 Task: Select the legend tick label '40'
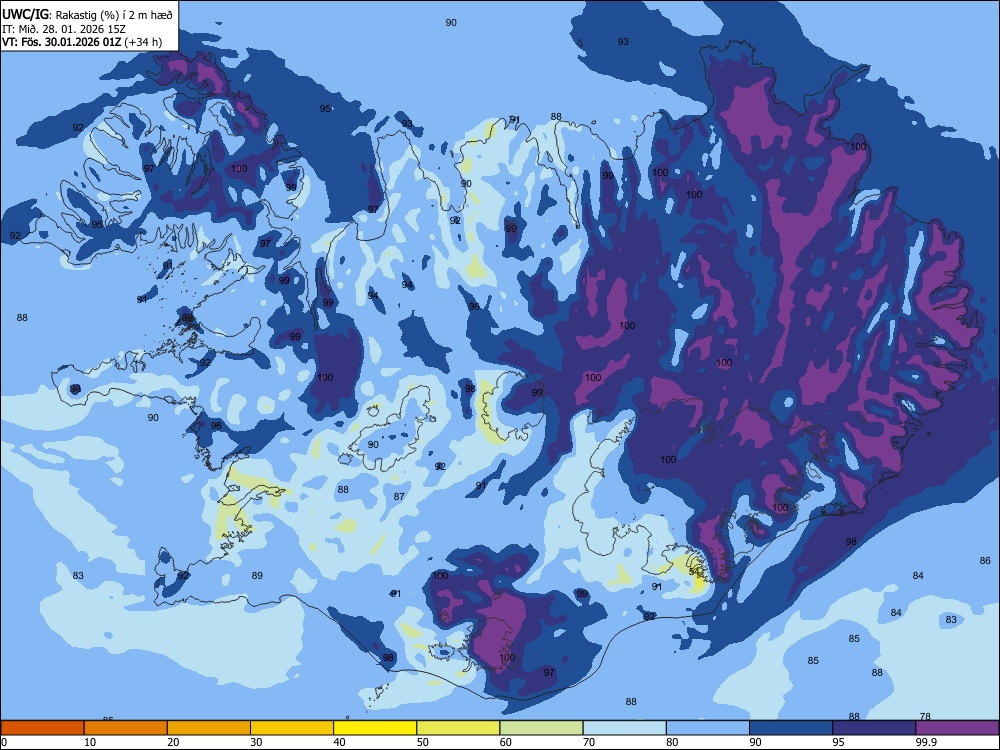(340, 742)
